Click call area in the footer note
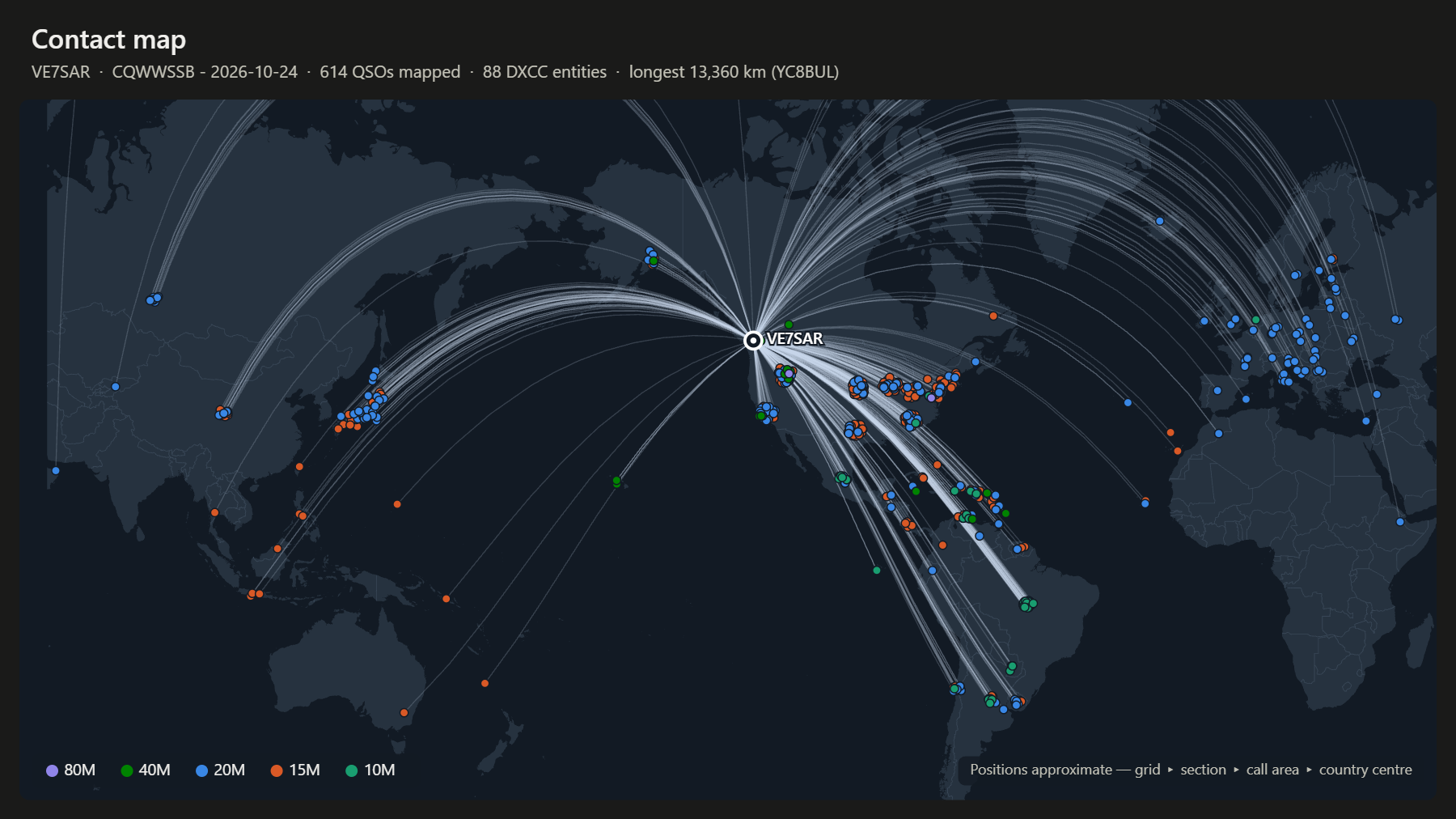 click(x=1272, y=770)
